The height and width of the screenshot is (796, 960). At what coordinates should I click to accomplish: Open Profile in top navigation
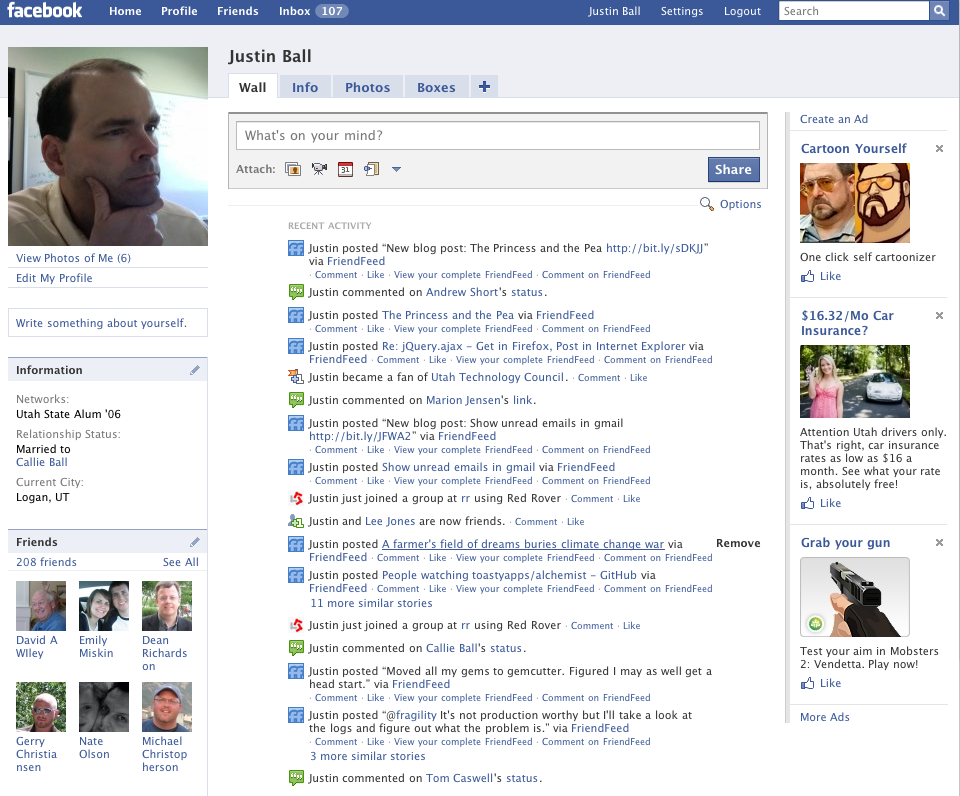pos(179,11)
